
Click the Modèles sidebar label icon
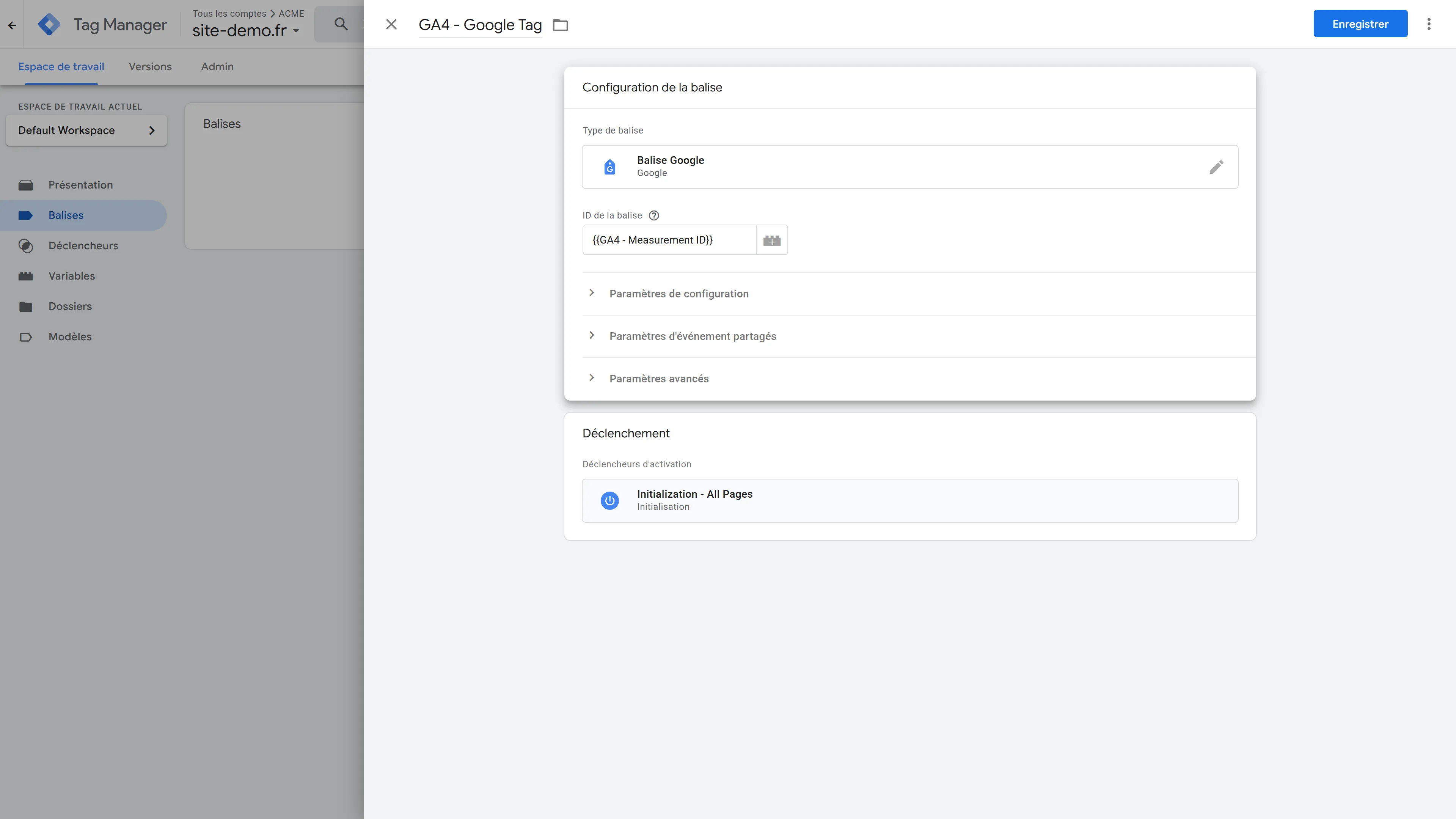pyautogui.click(x=25, y=338)
